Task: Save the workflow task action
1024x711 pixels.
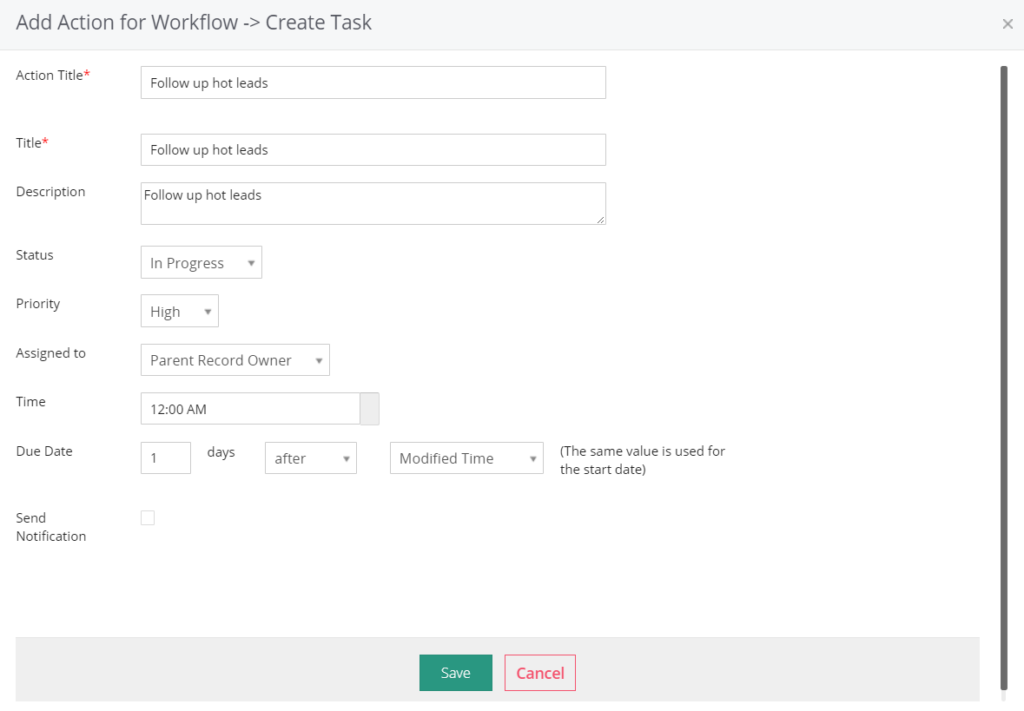Action: (456, 672)
